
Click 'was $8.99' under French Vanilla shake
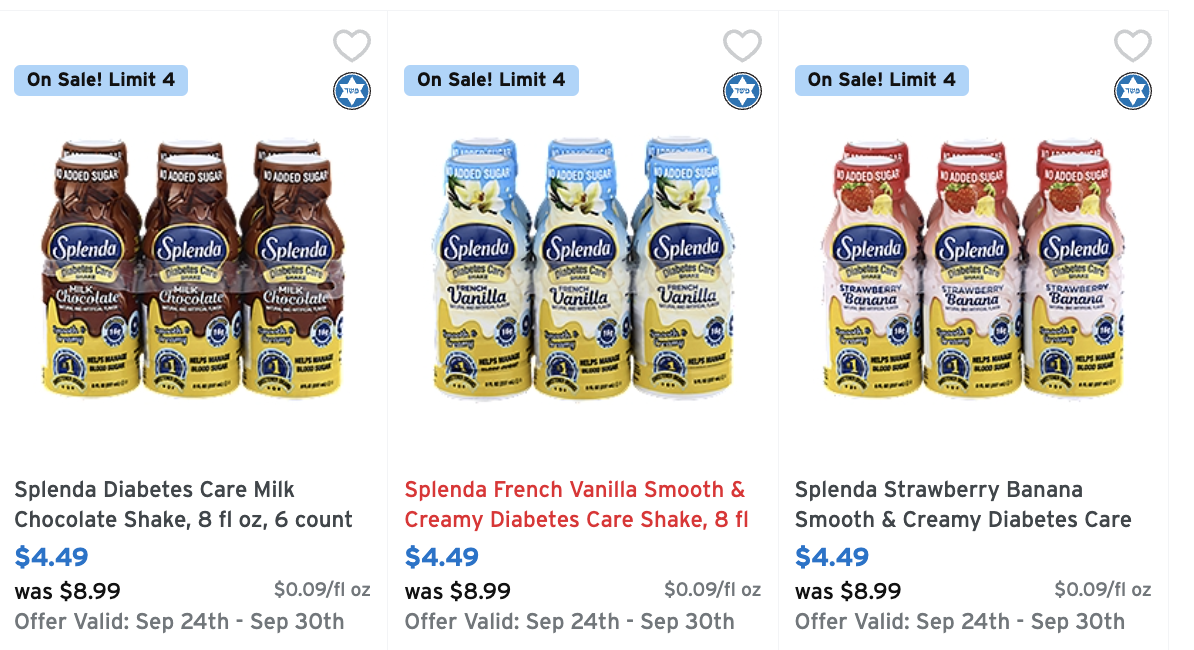click(458, 591)
